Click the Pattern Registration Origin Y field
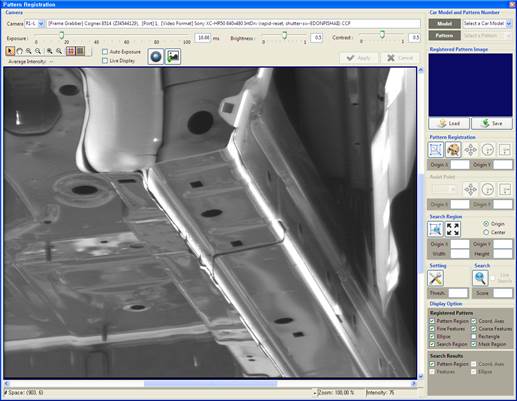Viewport: 517px width, 401px height. click(x=503, y=165)
